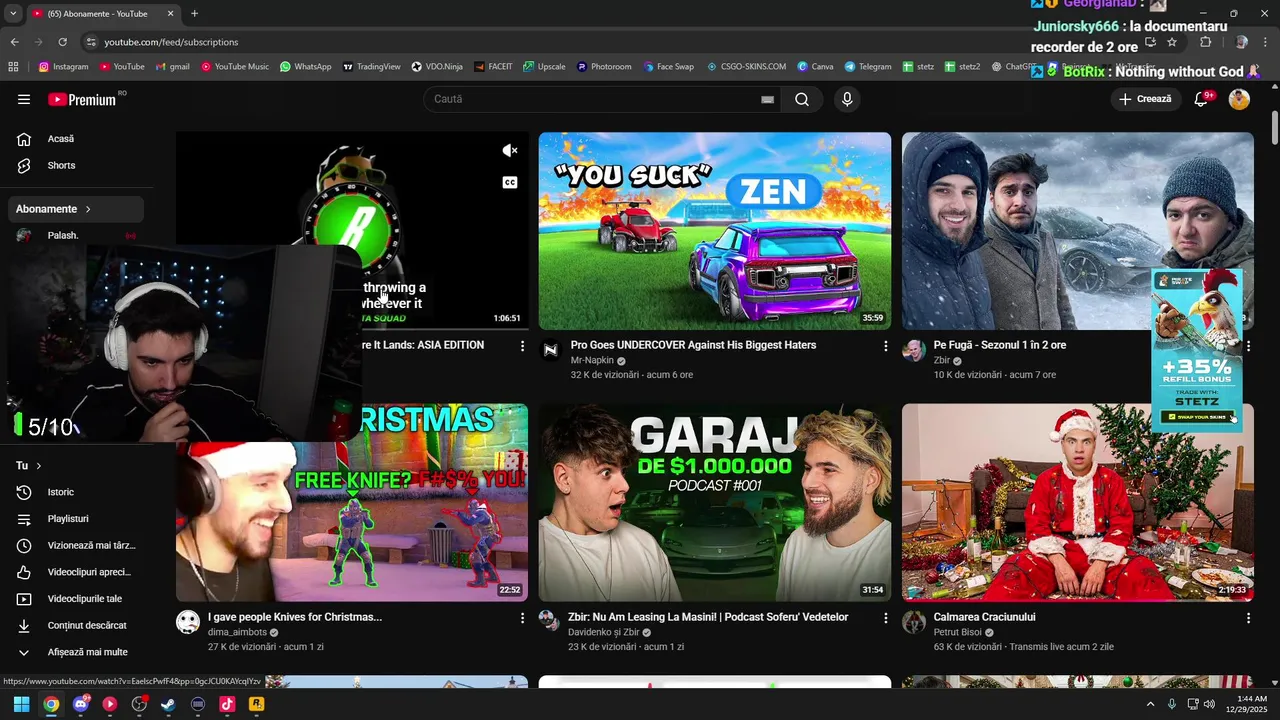Image resolution: width=1280 pixels, height=720 pixels.
Task: Open the YouTube guide hamburger menu
Action: [x=24, y=99]
